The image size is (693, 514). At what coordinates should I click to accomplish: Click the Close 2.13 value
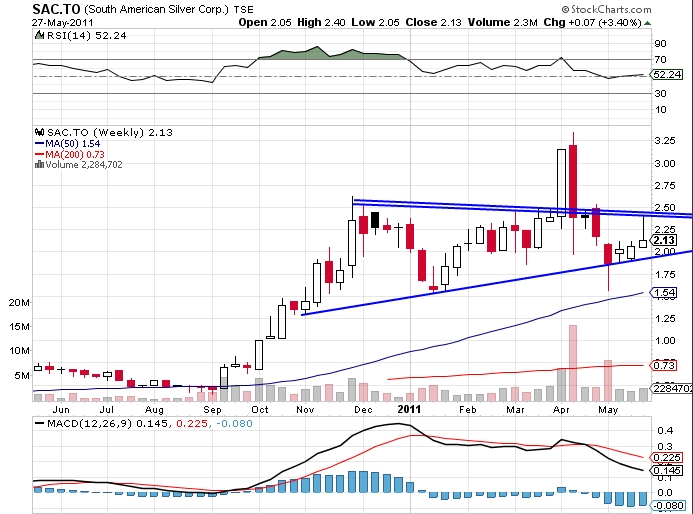tap(434, 23)
